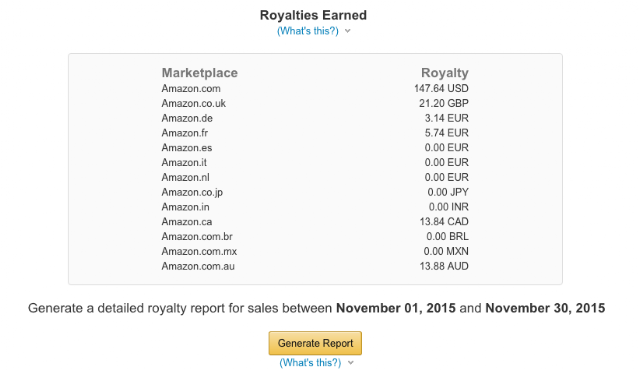Select the Amazon.com.br marketplace row
This screenshot has height=371, width=640.
click(x=315, y=237)
